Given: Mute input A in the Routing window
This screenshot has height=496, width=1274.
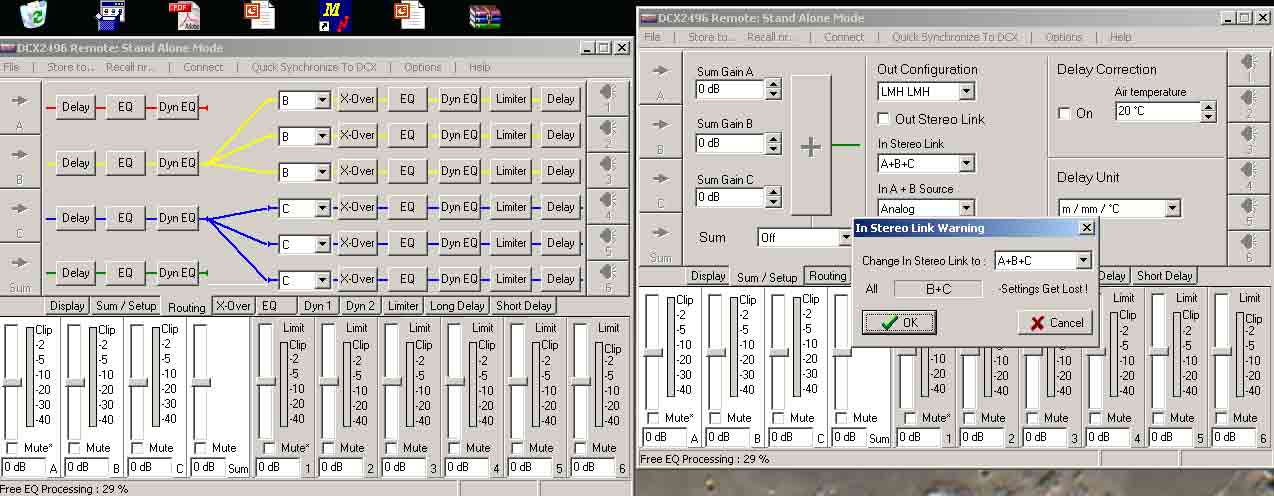Looking at the screenshot, I should coord(12,448).
